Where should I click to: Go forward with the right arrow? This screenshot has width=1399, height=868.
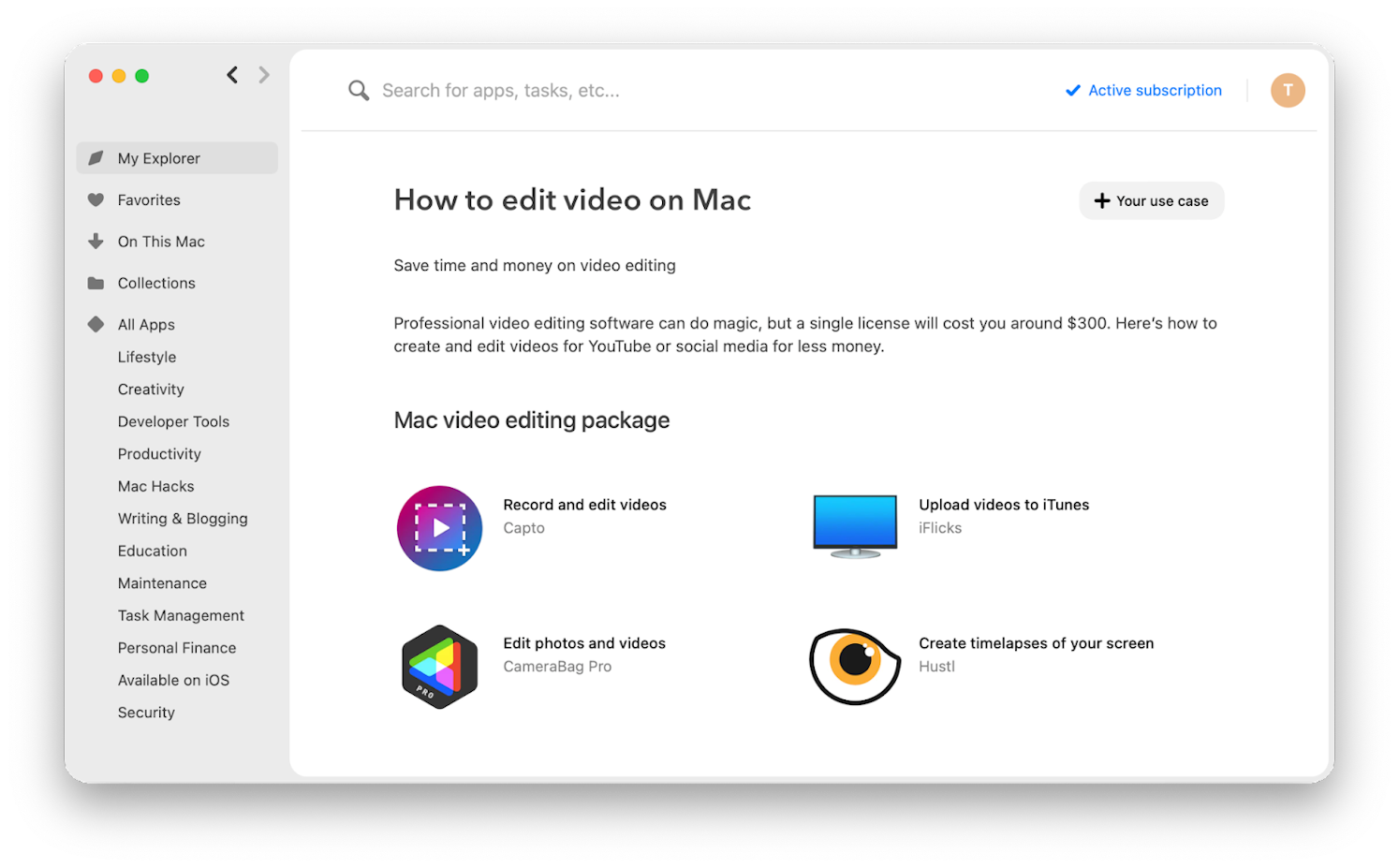coord(264,75)
